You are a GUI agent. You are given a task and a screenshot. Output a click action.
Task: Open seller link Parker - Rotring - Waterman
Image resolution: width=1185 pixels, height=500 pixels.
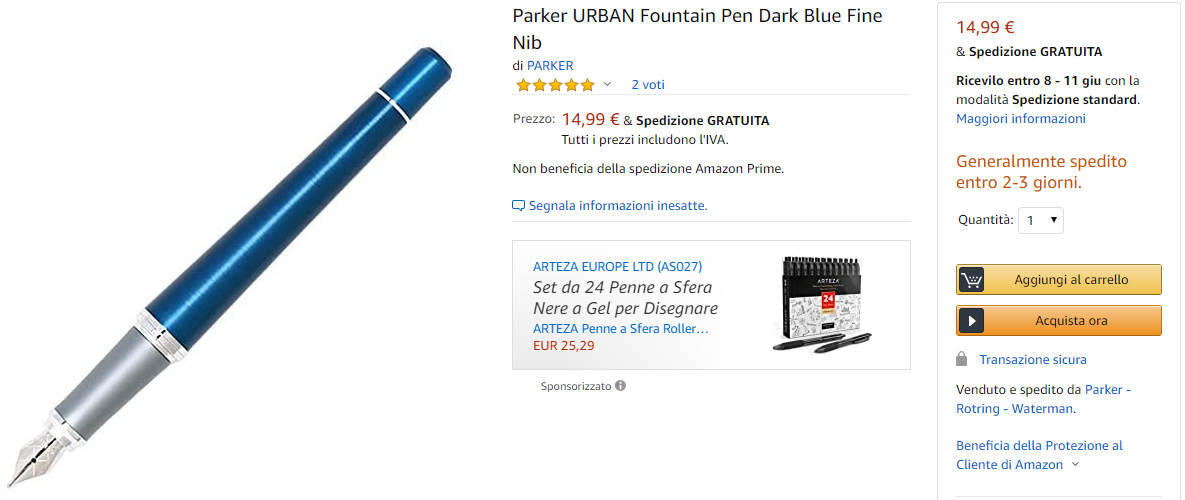(x=1042, y=399)
